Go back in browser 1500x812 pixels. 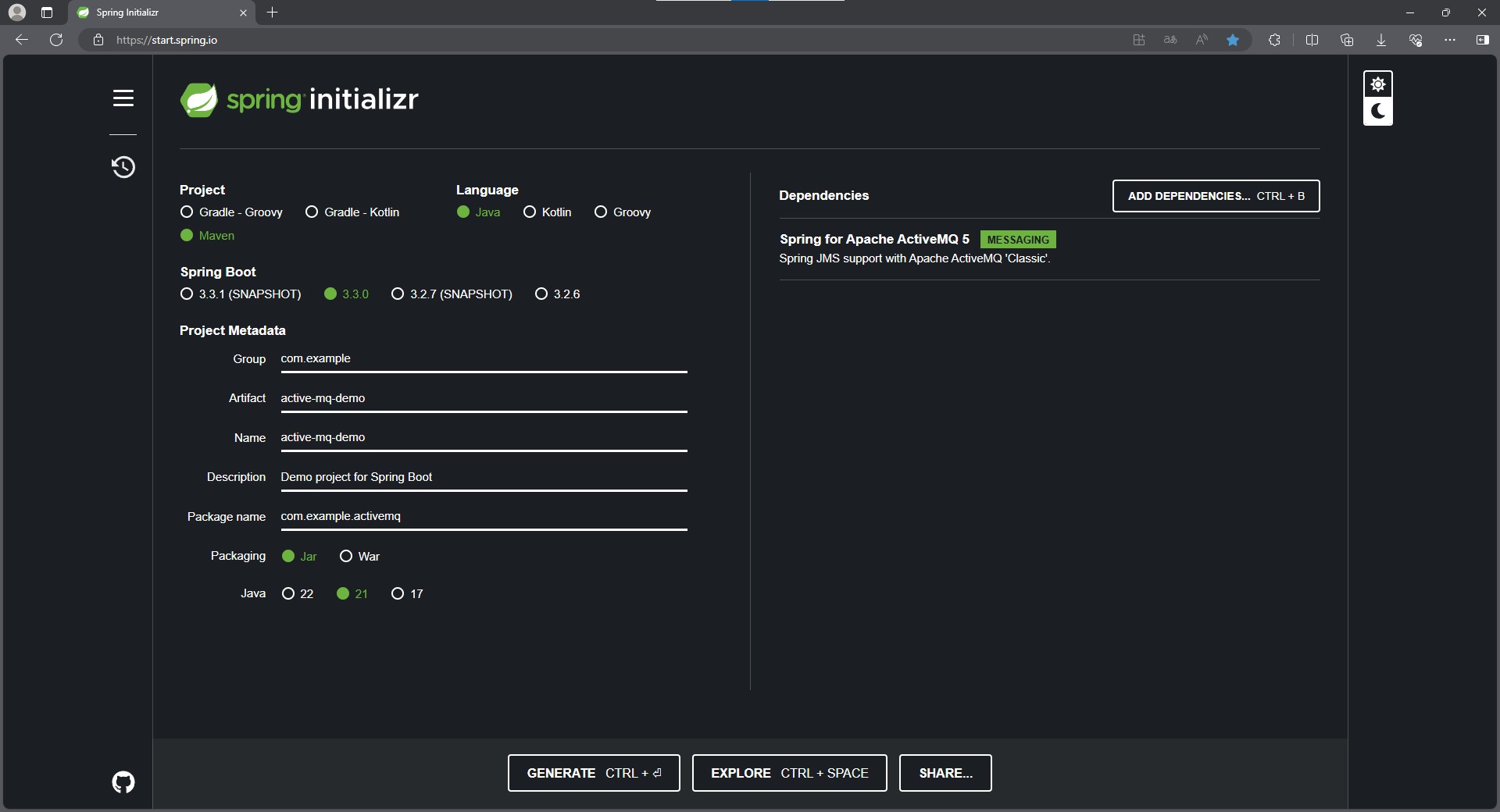click(22, 40)
